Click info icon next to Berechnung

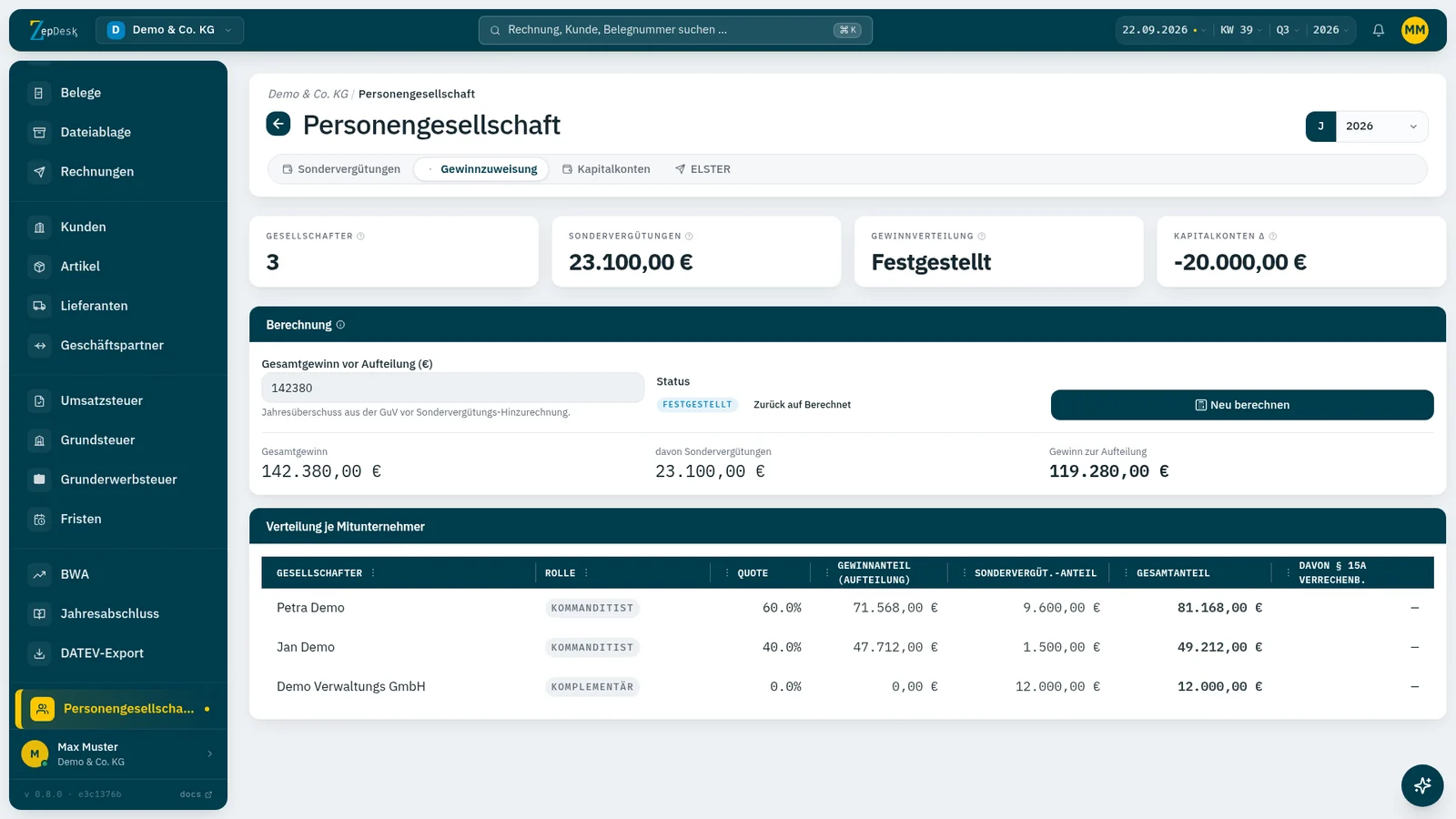coord(340,325)
